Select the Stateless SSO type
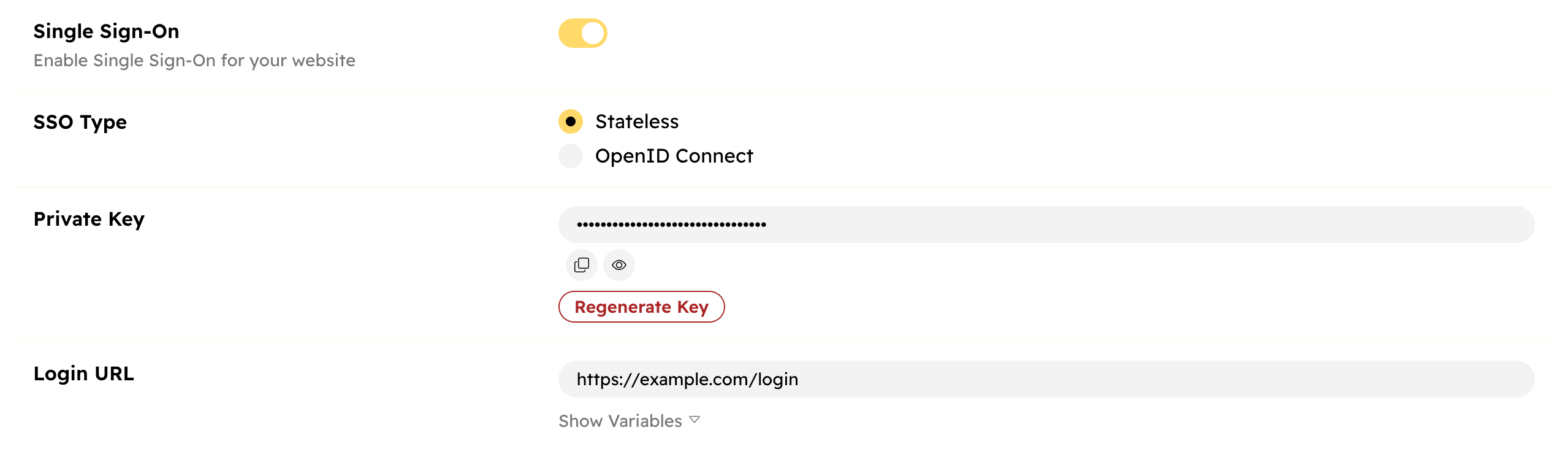This screenshot has width=1568, height=449. [571, 122]
